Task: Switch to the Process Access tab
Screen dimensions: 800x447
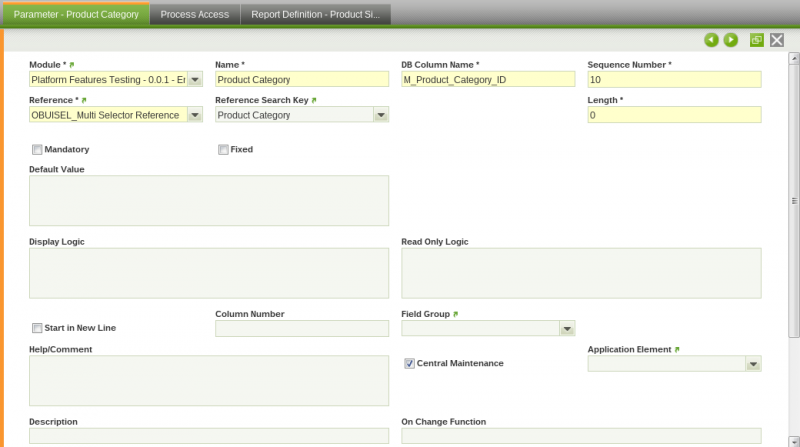Action: [x=195, y=14]
